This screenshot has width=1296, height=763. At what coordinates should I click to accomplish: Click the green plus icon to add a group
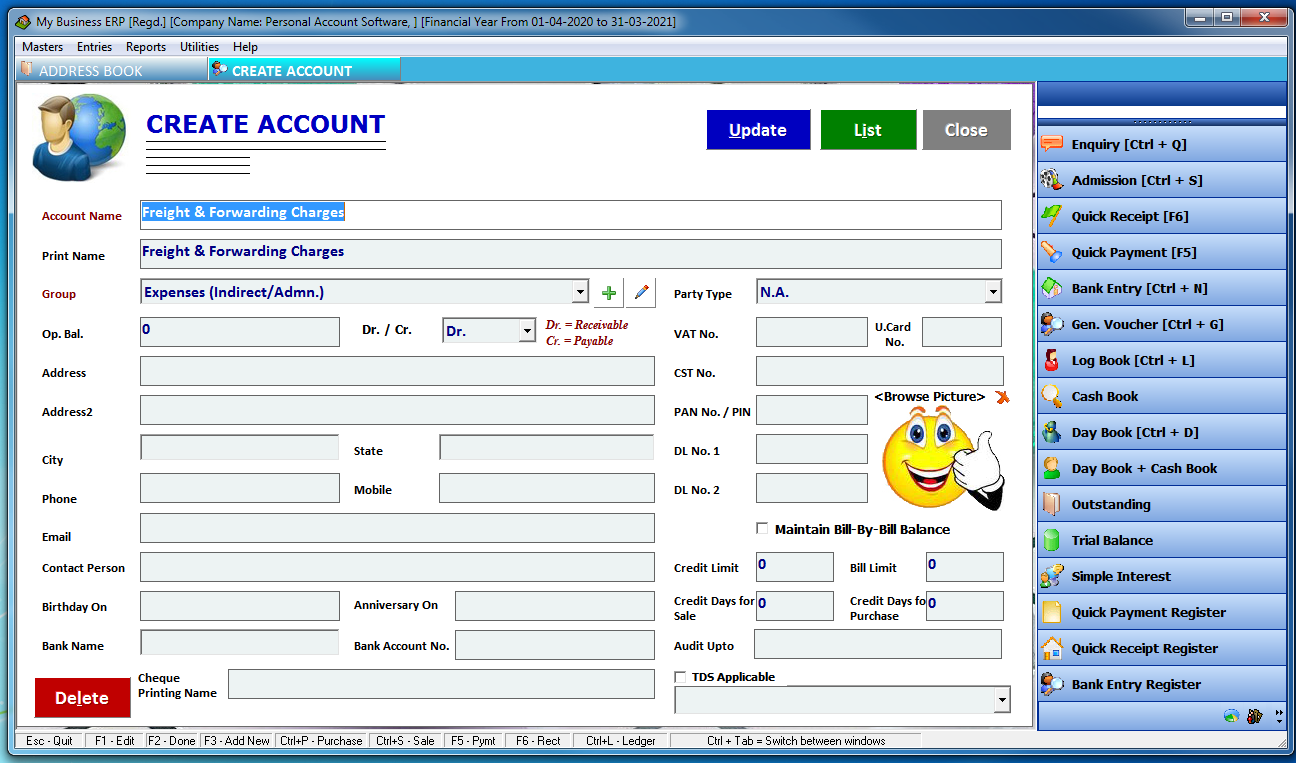pos(608,292)
